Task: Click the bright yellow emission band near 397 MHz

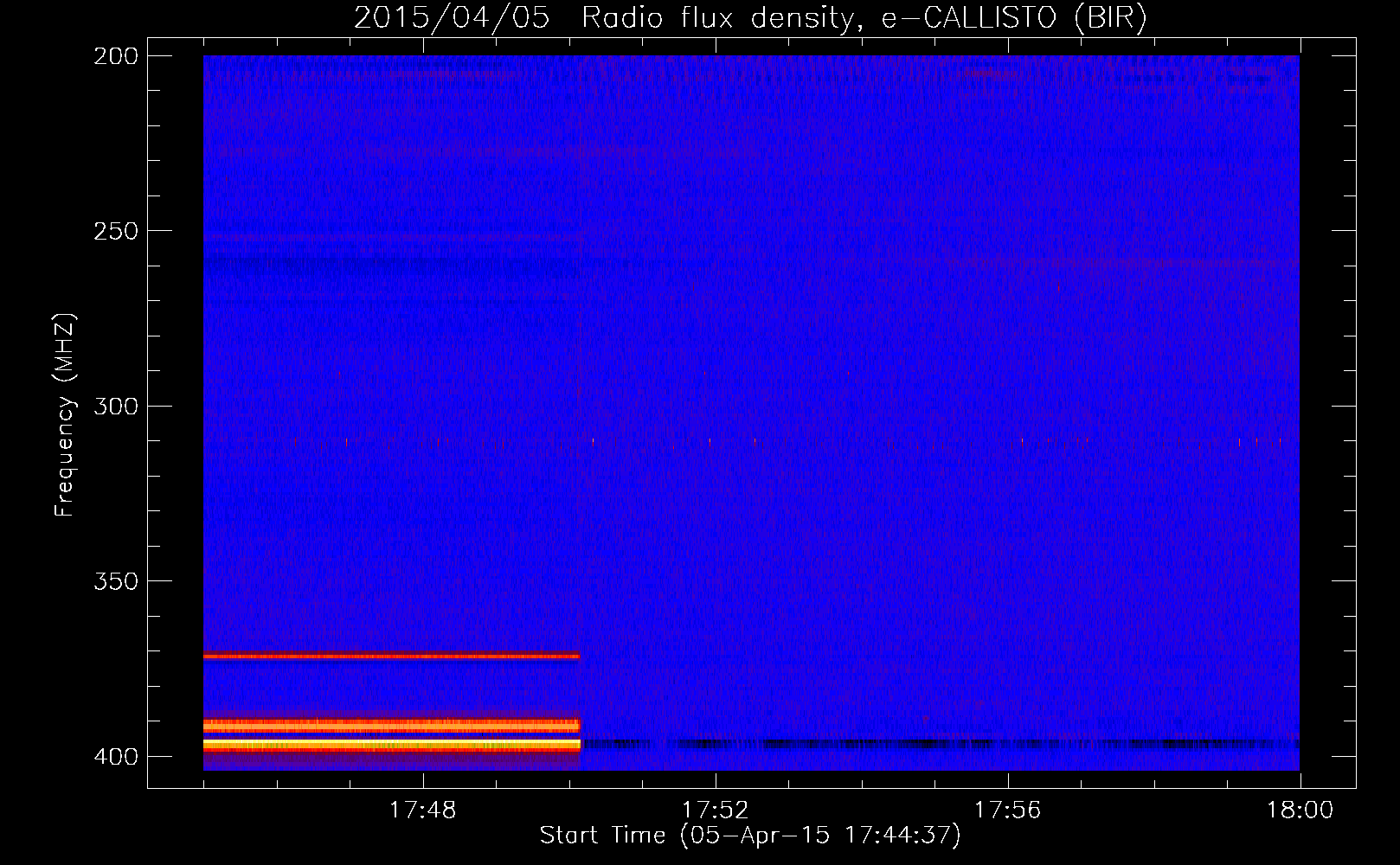Action: pyautogui.click(x=391, y=744)
